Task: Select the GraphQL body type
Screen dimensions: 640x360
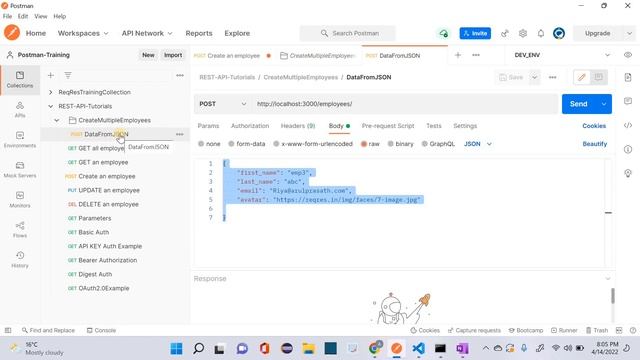Action: tap(438, 144)
